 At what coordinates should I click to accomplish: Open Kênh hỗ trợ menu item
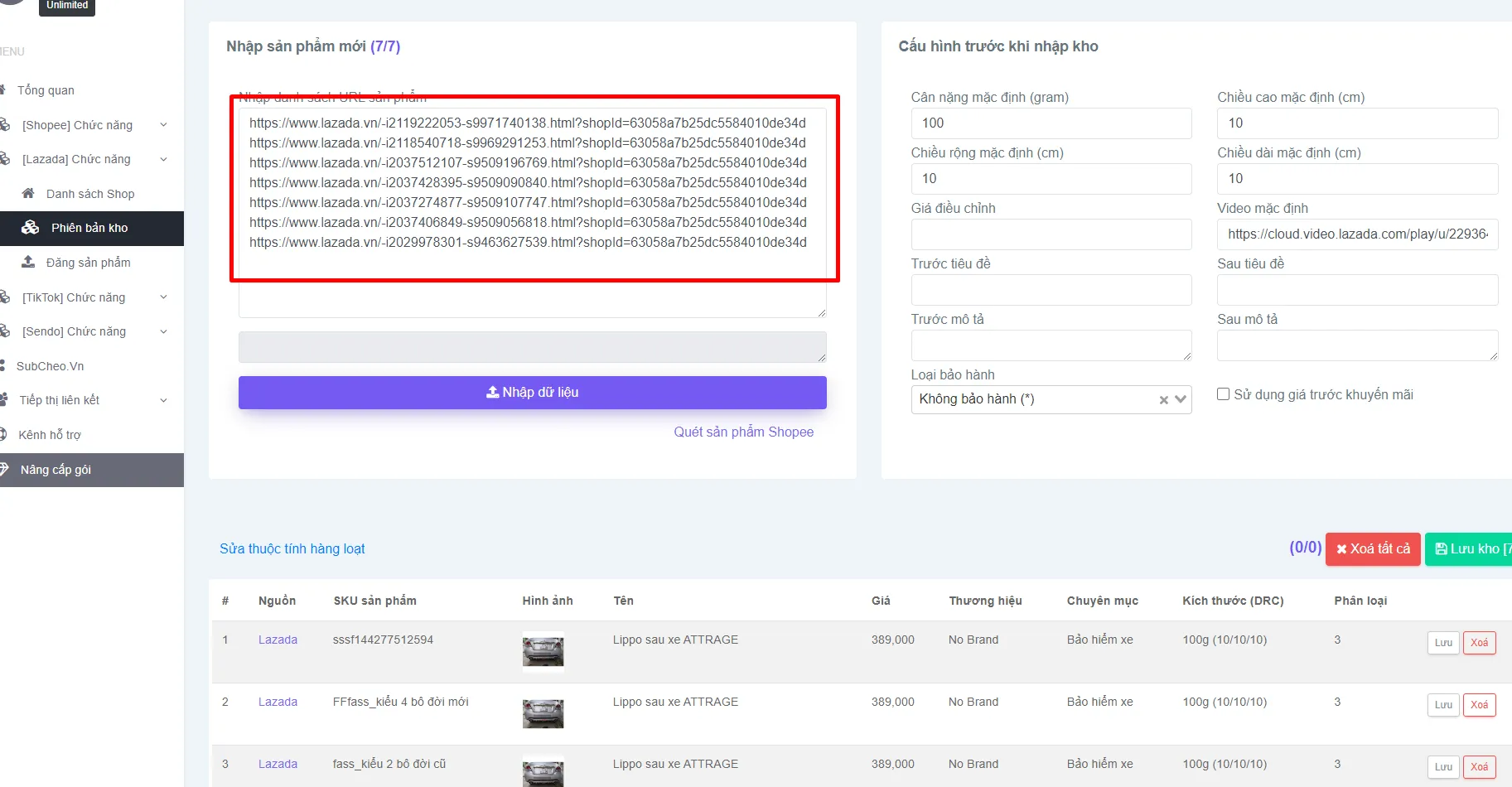tap(92, 435)
